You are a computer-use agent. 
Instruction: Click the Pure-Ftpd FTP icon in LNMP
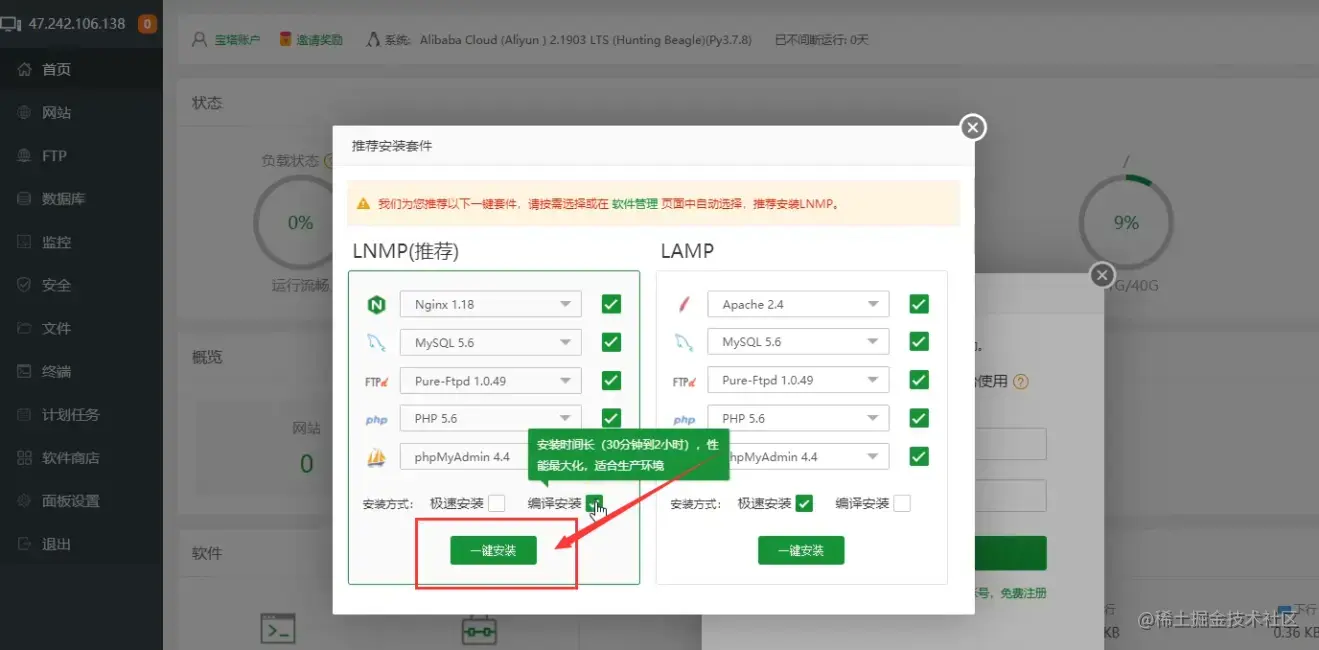click(376, 381)
